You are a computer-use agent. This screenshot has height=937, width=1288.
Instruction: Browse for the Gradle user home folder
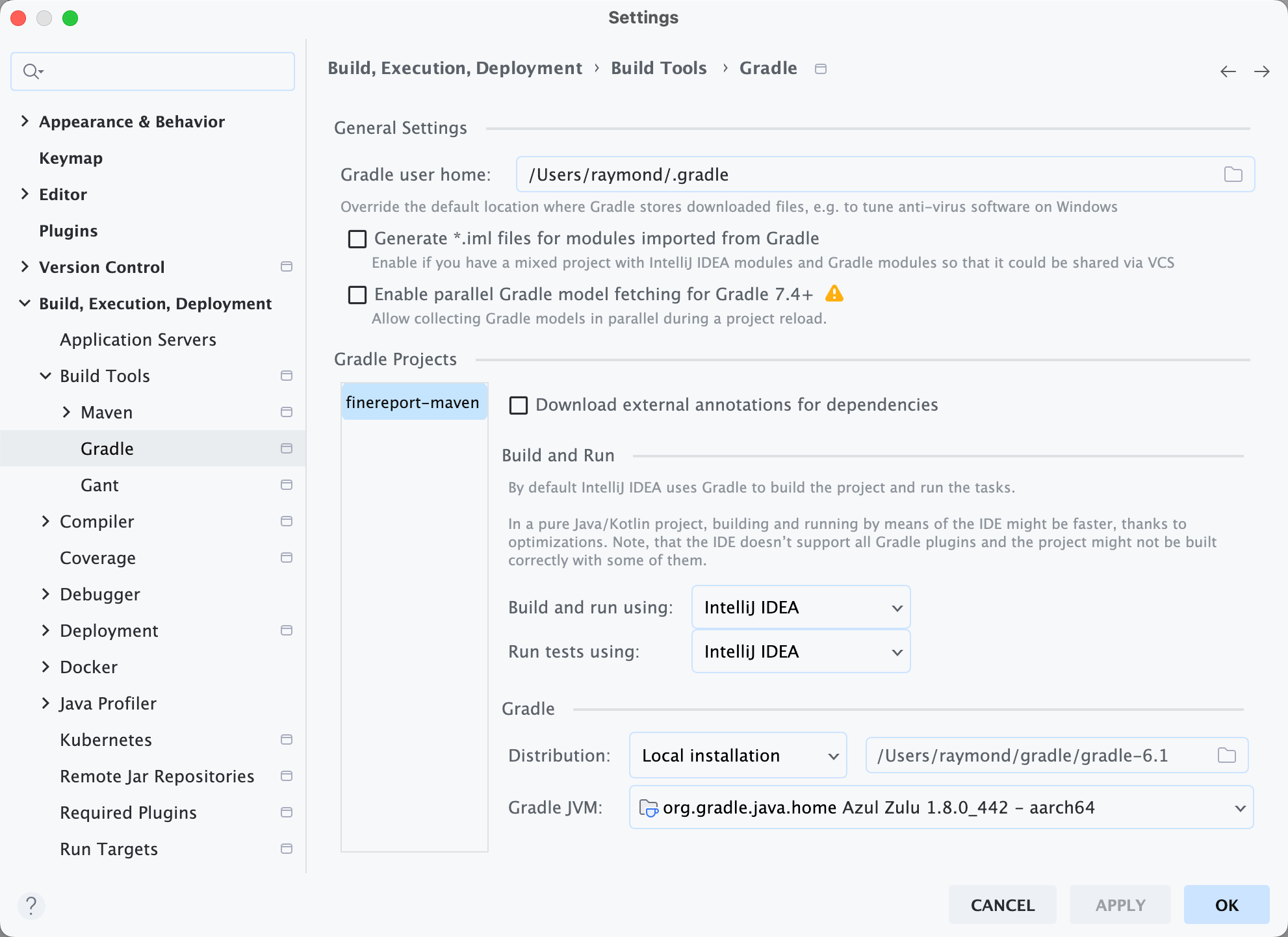[1233, 174]
